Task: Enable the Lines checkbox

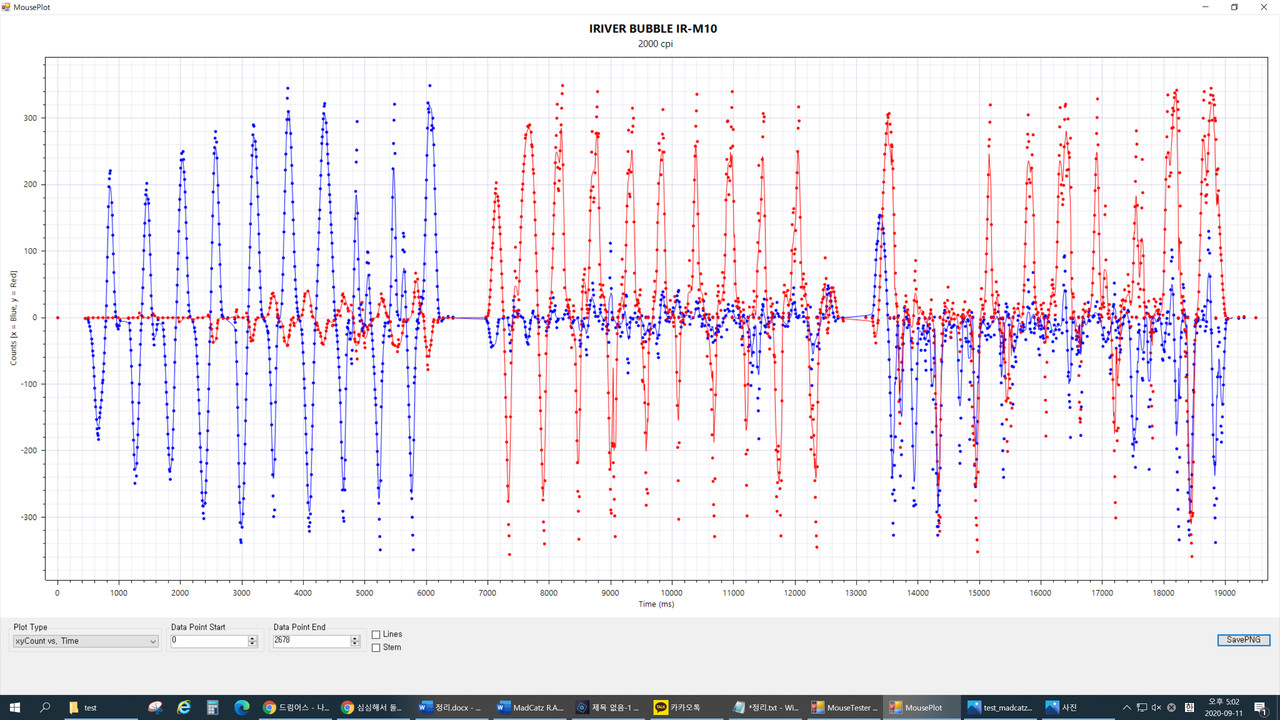Action: click(376, 635)
